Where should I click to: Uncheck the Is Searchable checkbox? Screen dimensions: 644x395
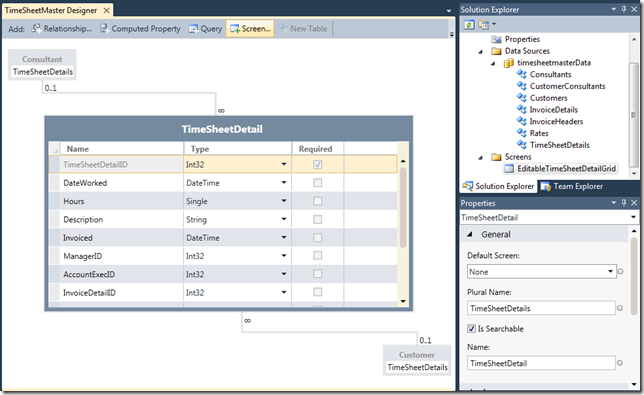click(x=472, y=328)
